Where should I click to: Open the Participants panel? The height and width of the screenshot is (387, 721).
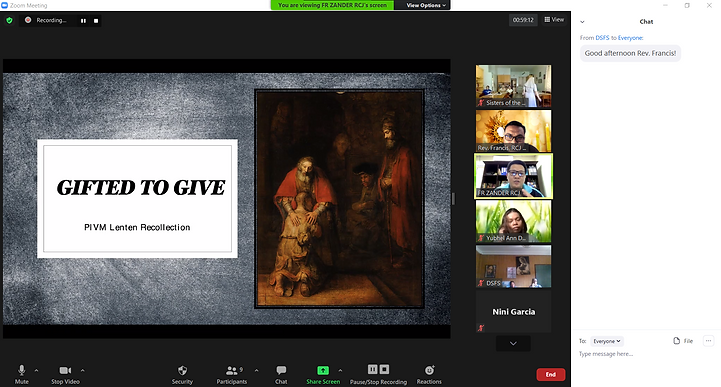[232, 374]
